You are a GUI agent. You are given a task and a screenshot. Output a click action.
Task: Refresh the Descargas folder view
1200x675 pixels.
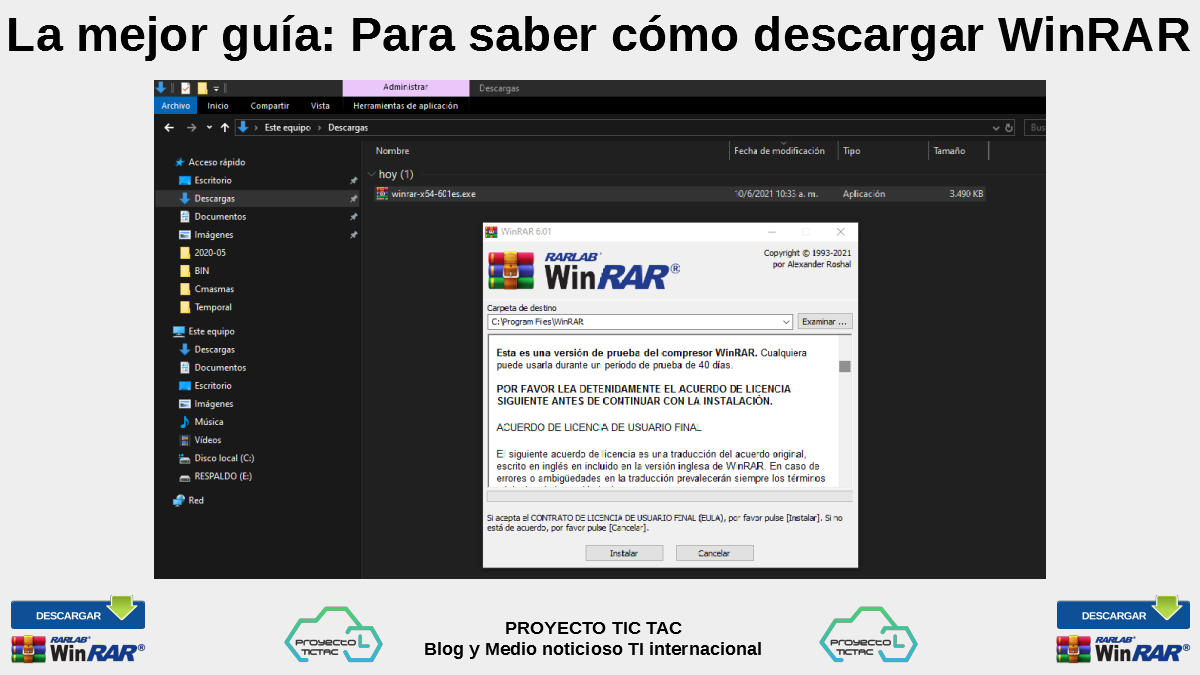coord(1009,128)
